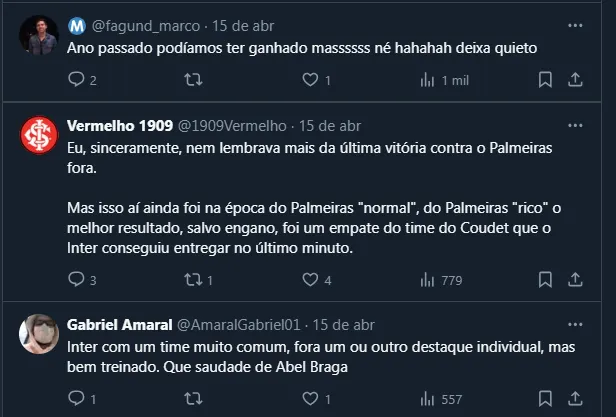Reply to Gabriel Amaral's tweet

77,398
